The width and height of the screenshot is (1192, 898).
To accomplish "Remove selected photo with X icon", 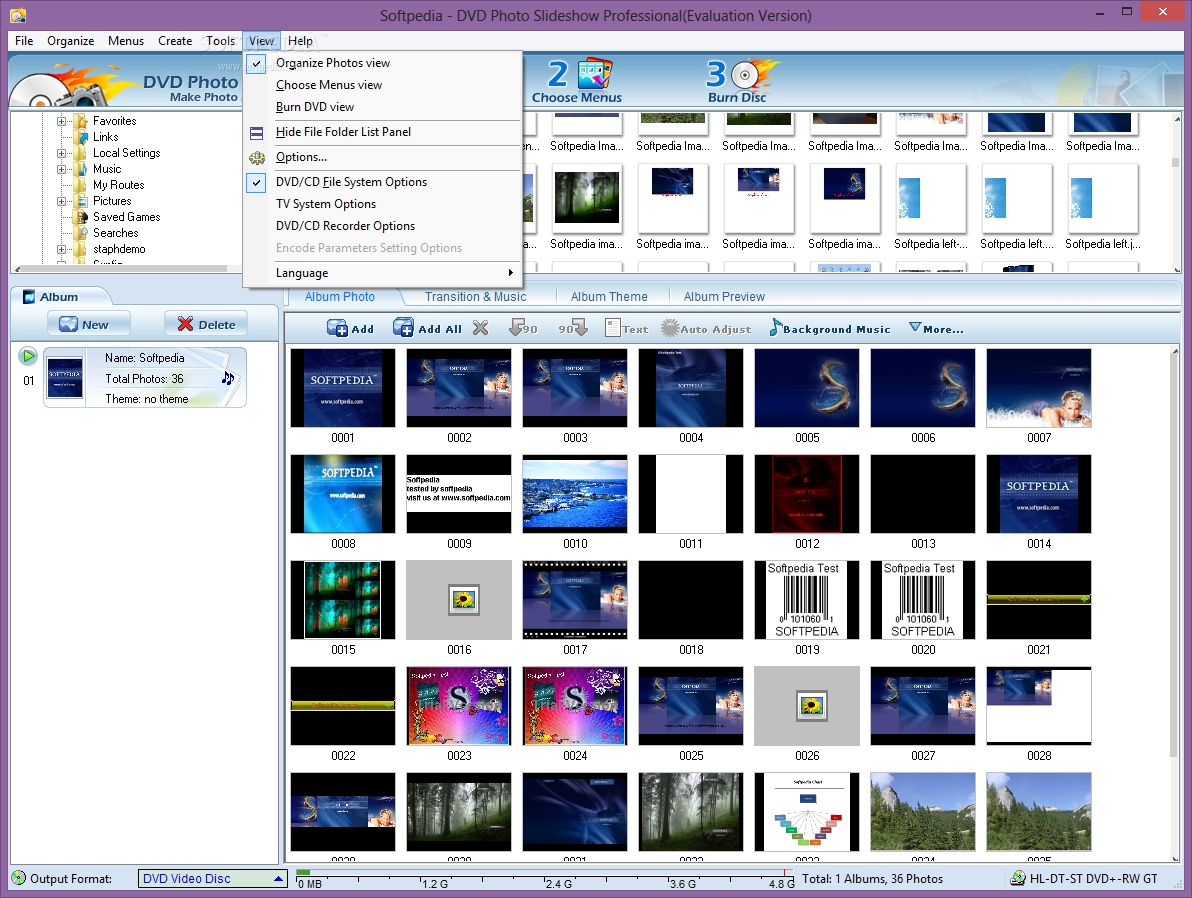I will coord(480,328).
